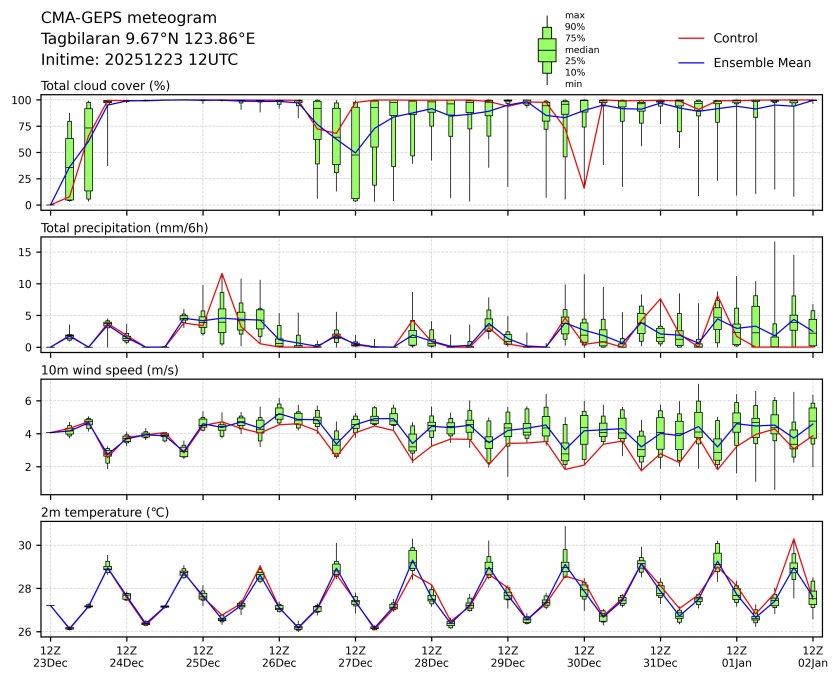Click the 12Z 23Dec time axis label
The width and height of the screenshot is (839, 680).
(50, 656)
